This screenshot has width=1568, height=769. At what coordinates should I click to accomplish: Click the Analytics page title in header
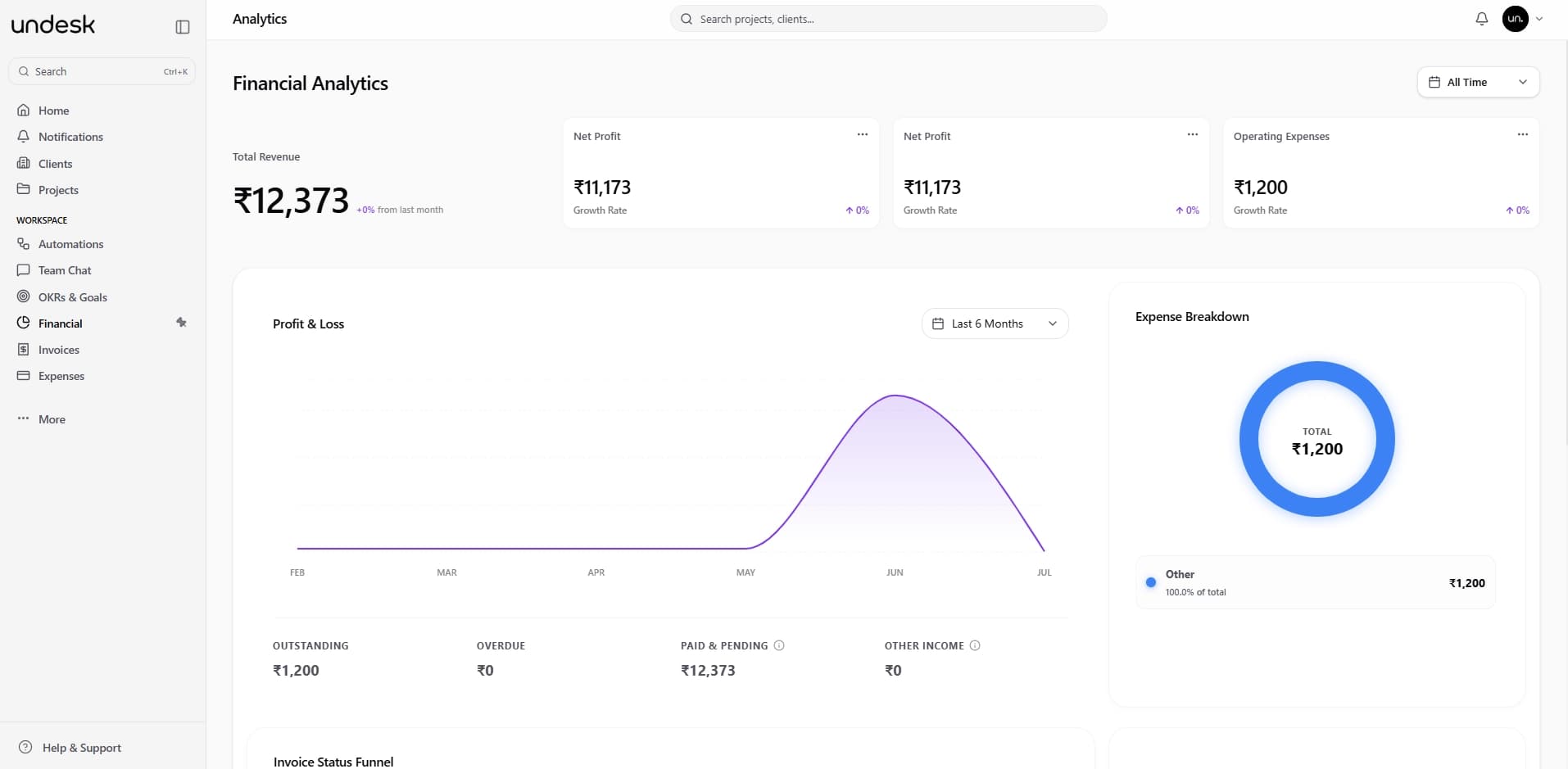click(260, 19)
